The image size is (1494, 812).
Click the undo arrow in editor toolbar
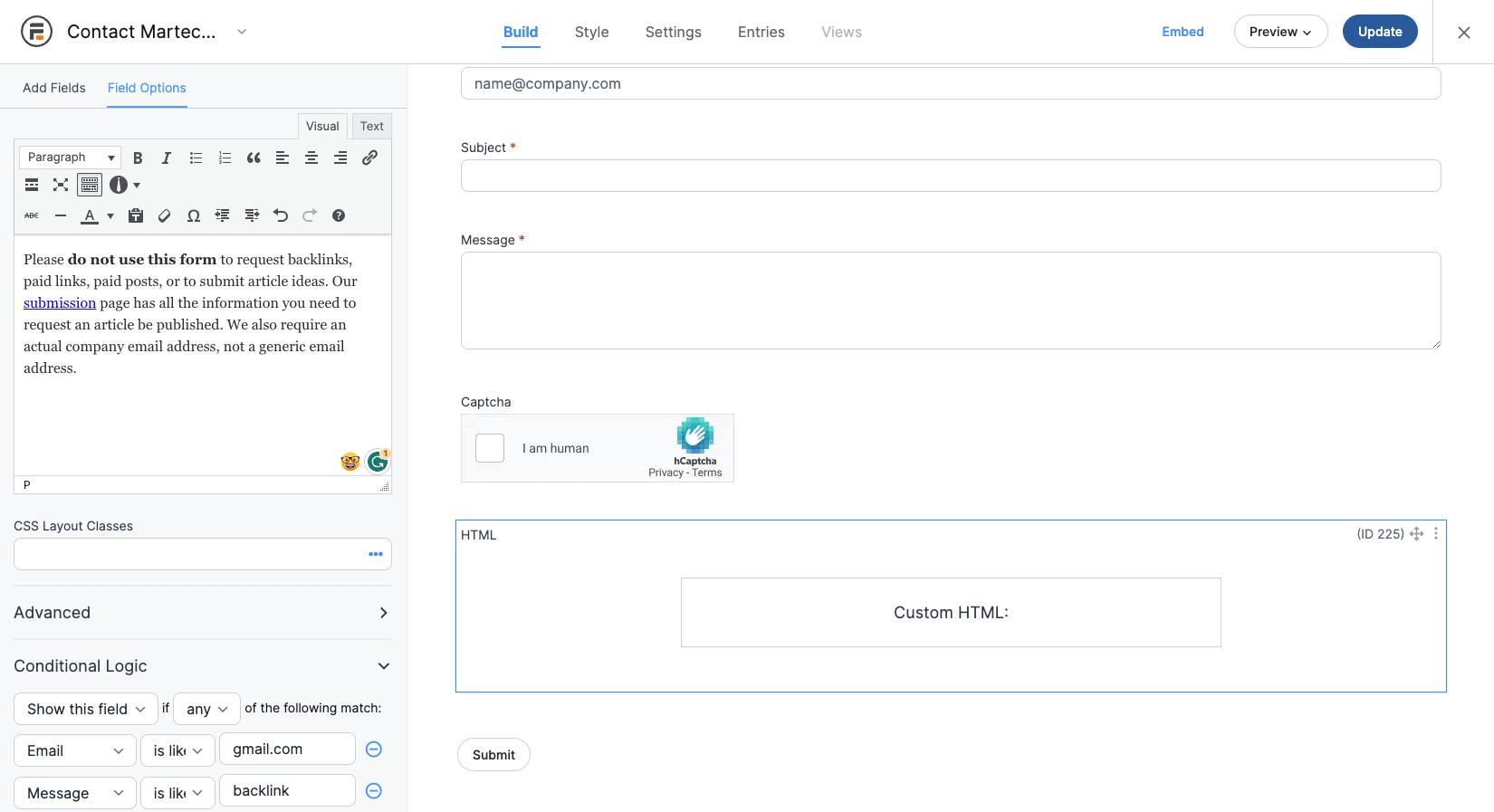(x=281, y=215)
